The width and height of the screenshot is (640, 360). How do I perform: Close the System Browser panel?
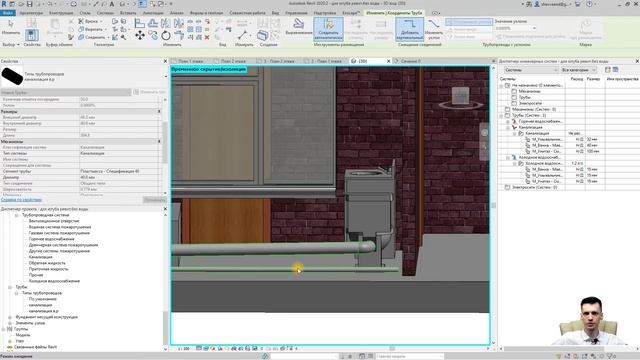637,61
